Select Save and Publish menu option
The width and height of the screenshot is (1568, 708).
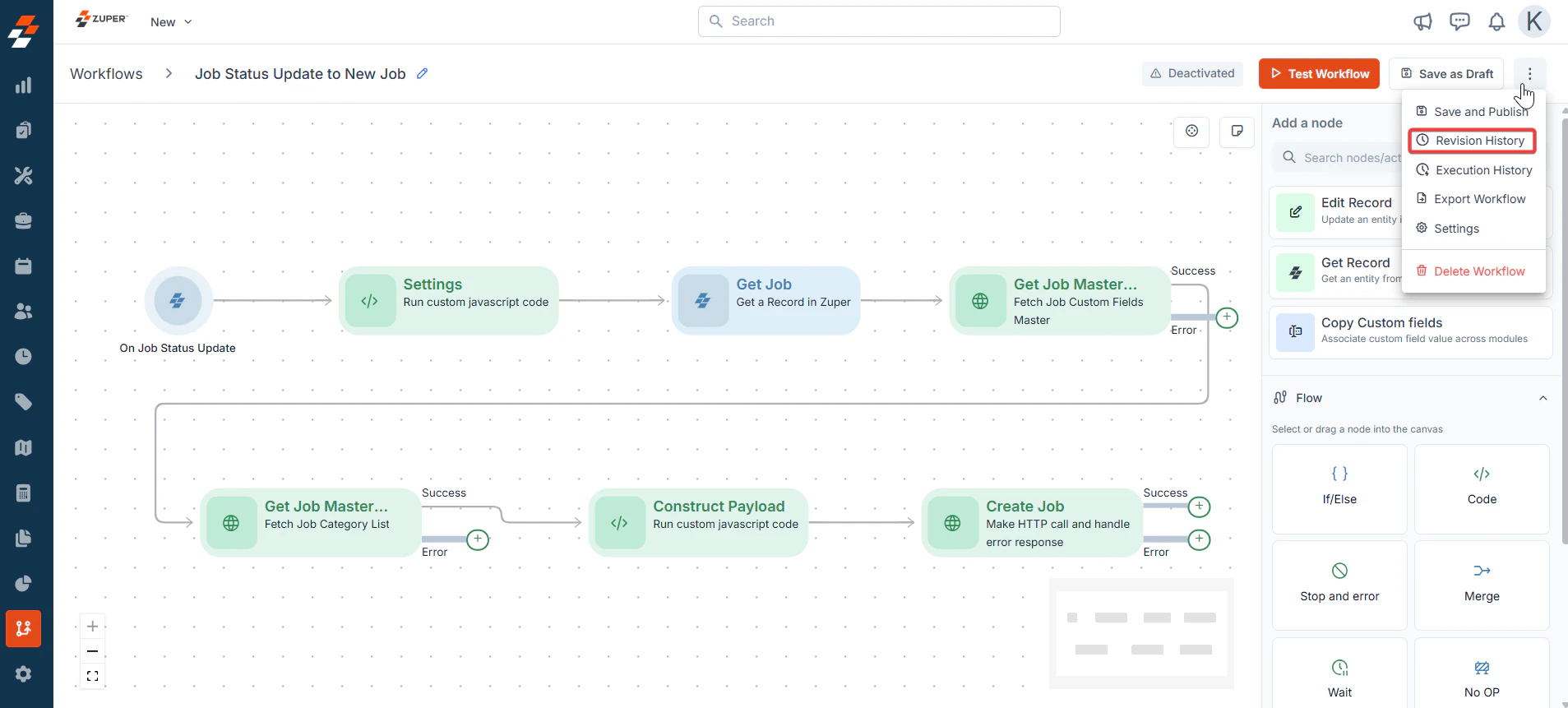pyautogui.click(x=1473, y=112)
